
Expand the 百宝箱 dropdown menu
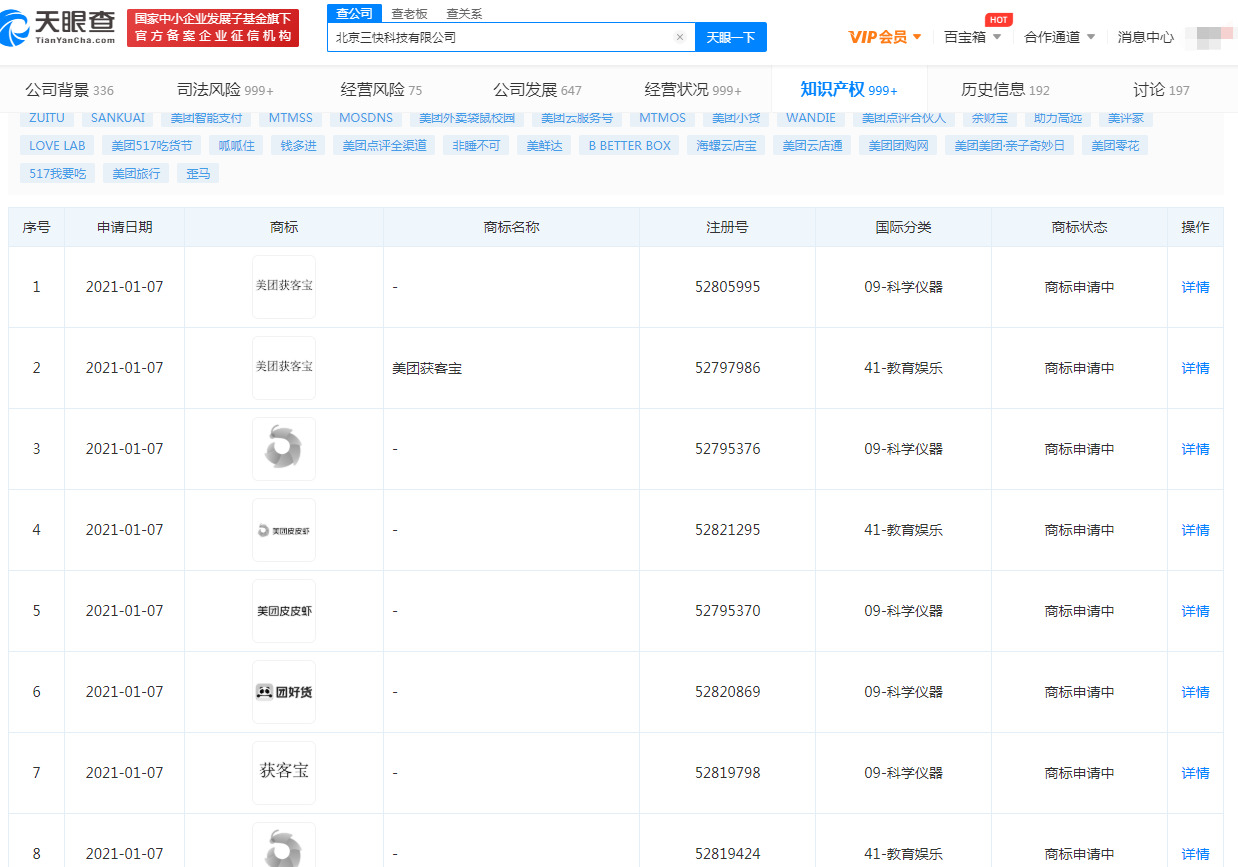pyautogui.click(x=973, y=37)
